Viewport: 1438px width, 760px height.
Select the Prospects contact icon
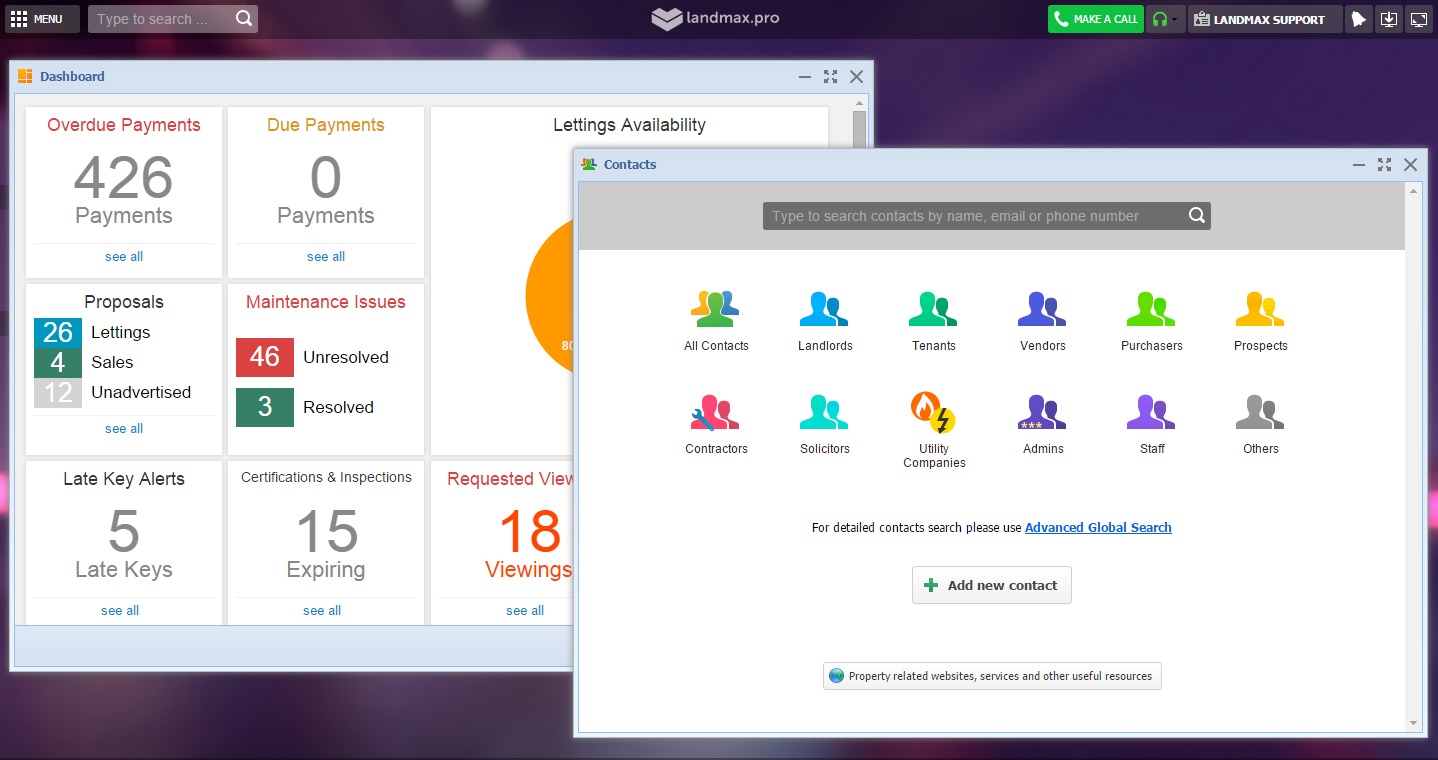[1260, 320]
